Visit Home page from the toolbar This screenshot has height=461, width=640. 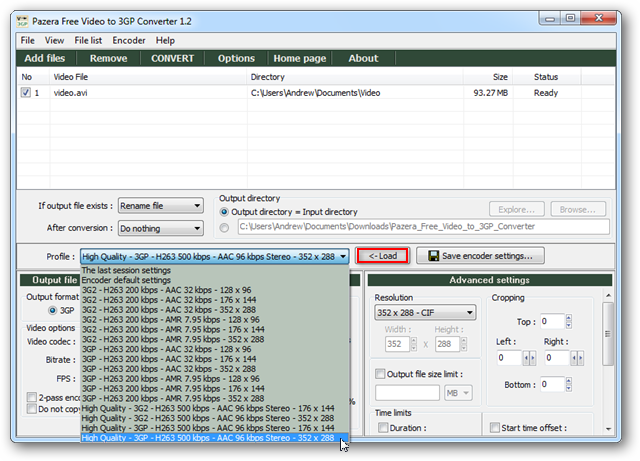coord(300,58)
